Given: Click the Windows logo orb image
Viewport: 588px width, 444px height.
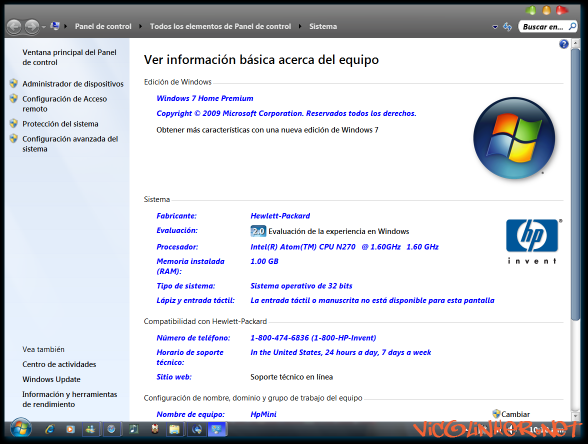Looking at the screenshot, I should coord(514,138).
